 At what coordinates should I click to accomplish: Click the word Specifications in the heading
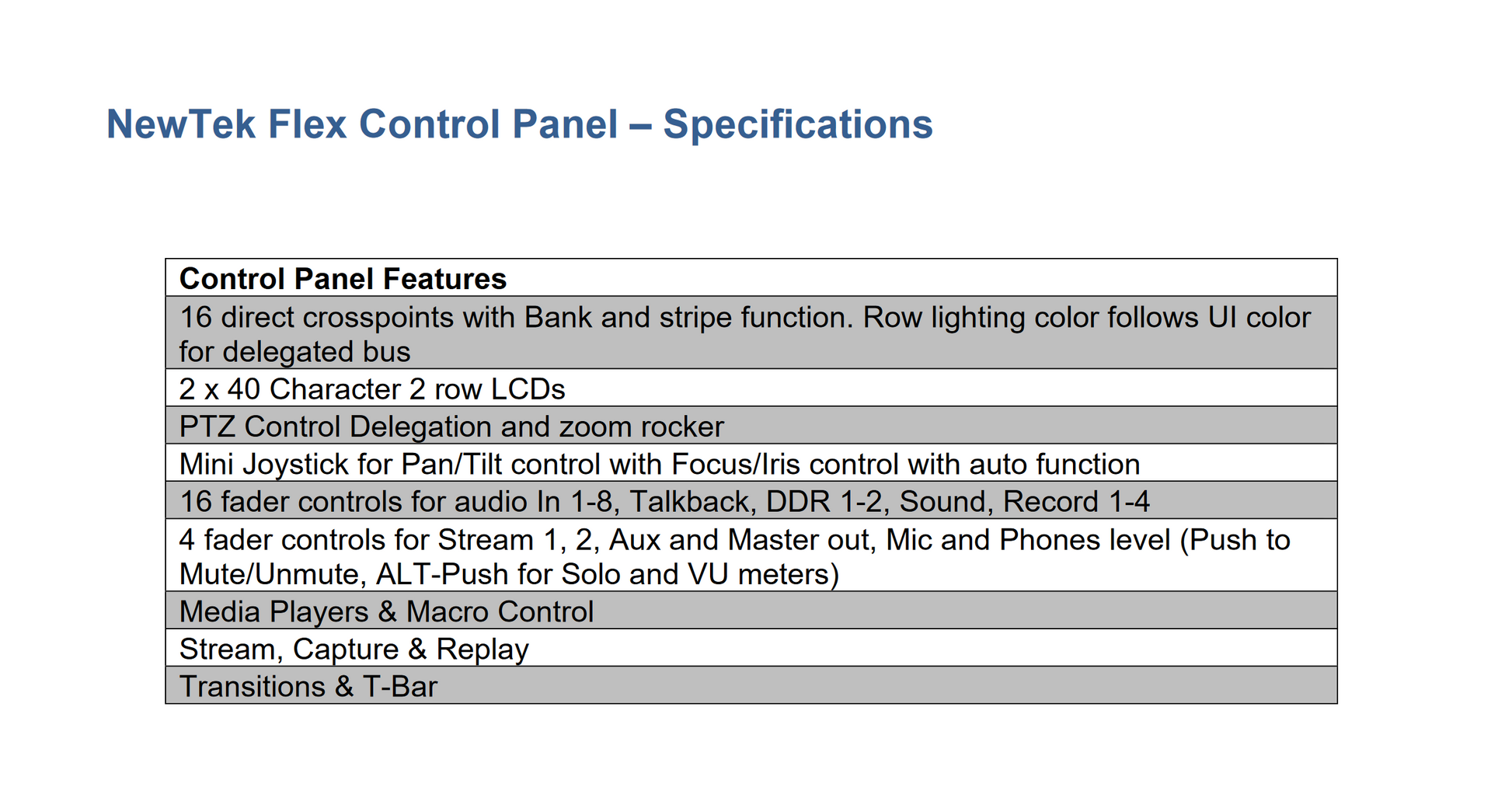[797, 124]
